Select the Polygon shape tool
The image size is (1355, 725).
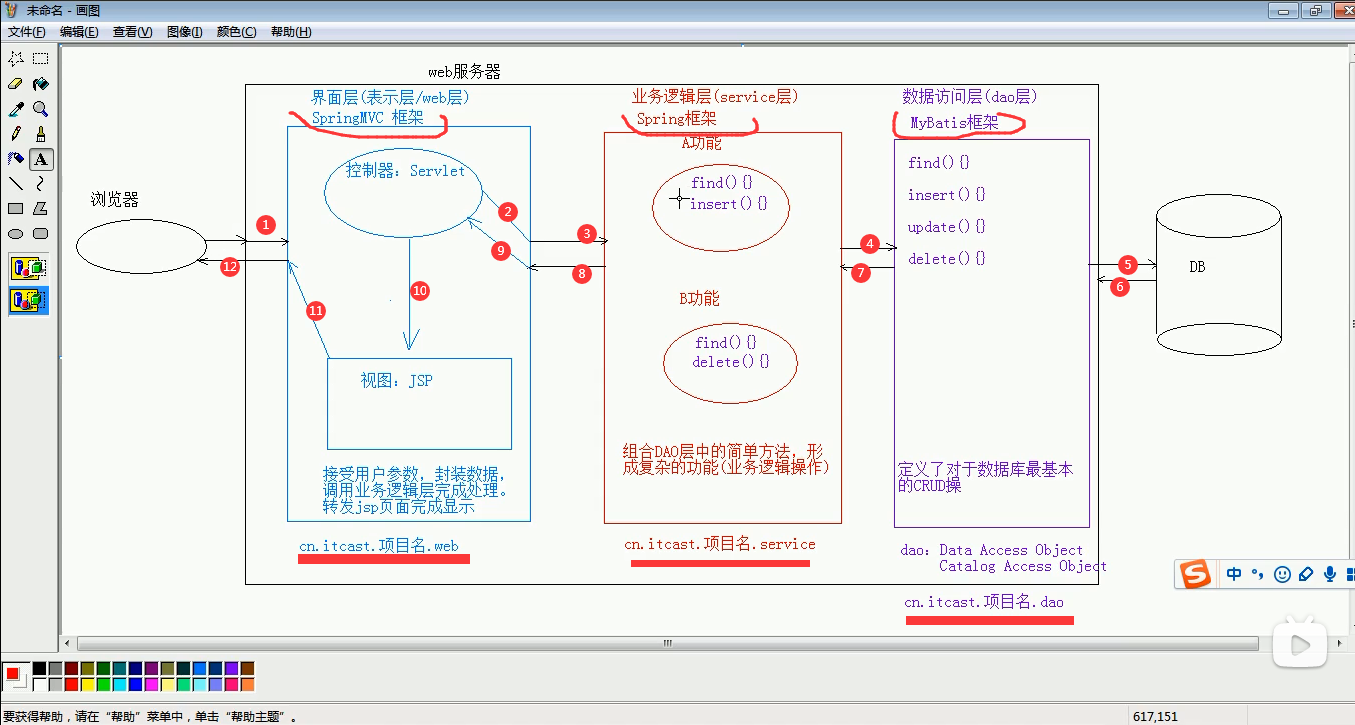41,208
